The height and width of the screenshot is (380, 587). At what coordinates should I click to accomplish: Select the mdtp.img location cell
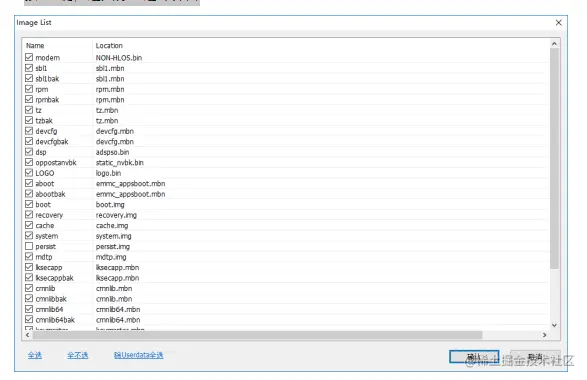(111, 257)
